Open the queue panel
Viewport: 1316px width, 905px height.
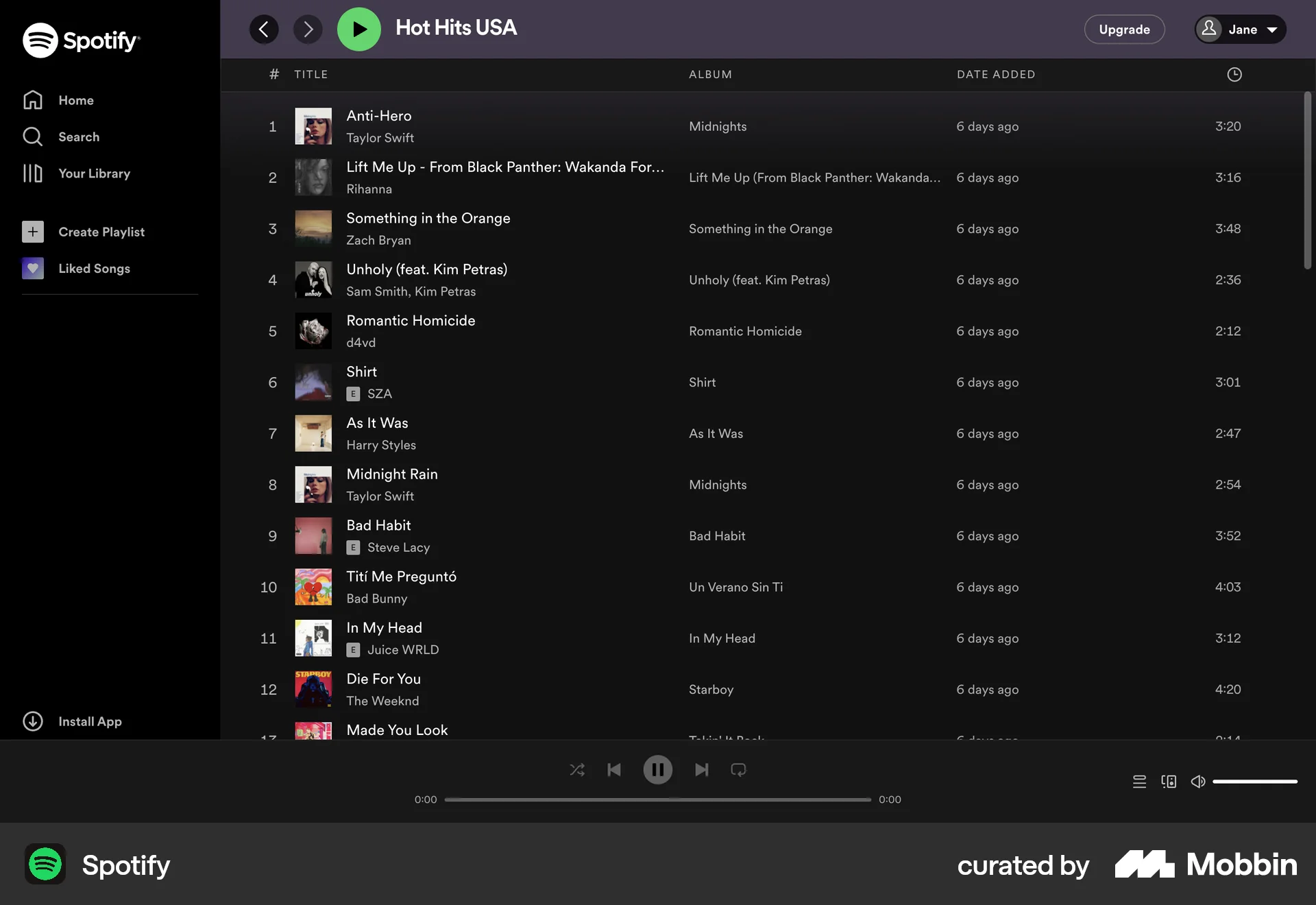[1139, 781]
